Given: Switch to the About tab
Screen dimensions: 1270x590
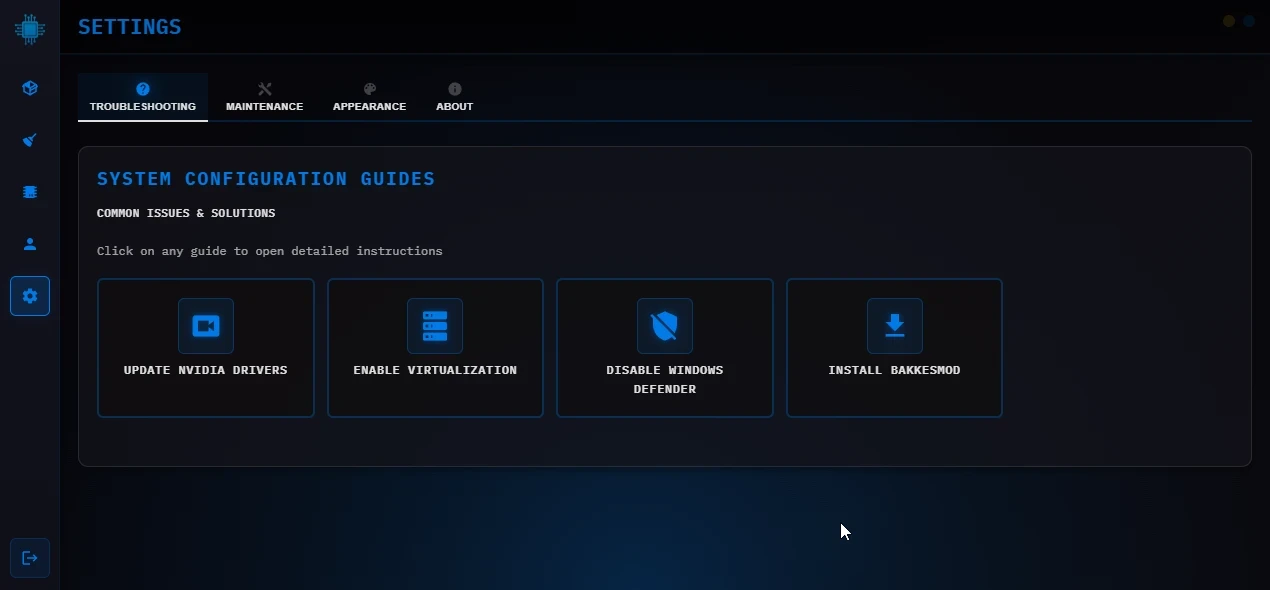Looking at the screenshot, I should (x=455, y=97).
